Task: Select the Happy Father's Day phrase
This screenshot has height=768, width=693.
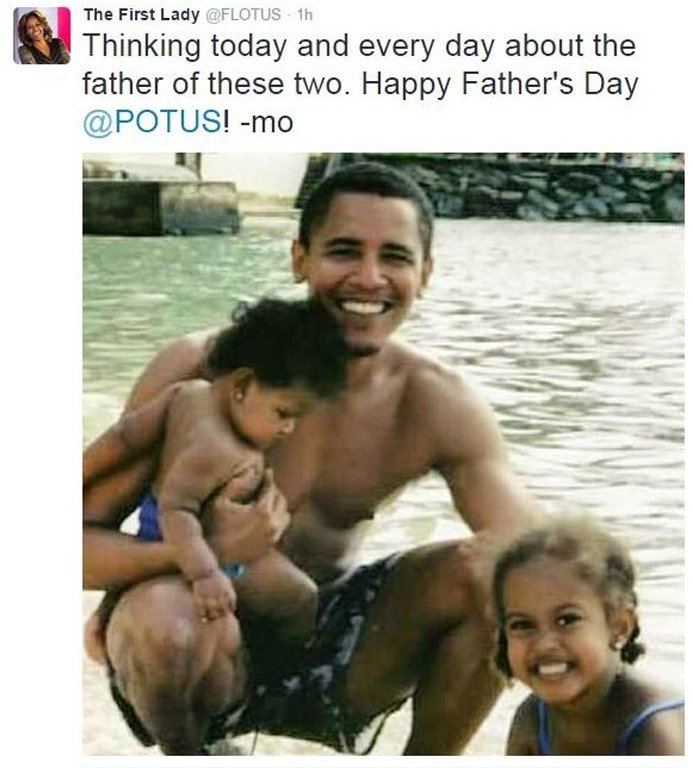Action: pos(500,83)
